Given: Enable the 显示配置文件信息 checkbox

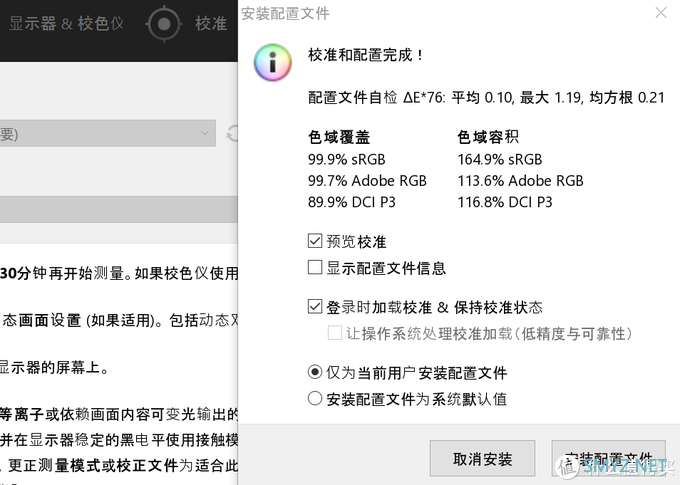Looking at the screenshot, I should [316, 267].
